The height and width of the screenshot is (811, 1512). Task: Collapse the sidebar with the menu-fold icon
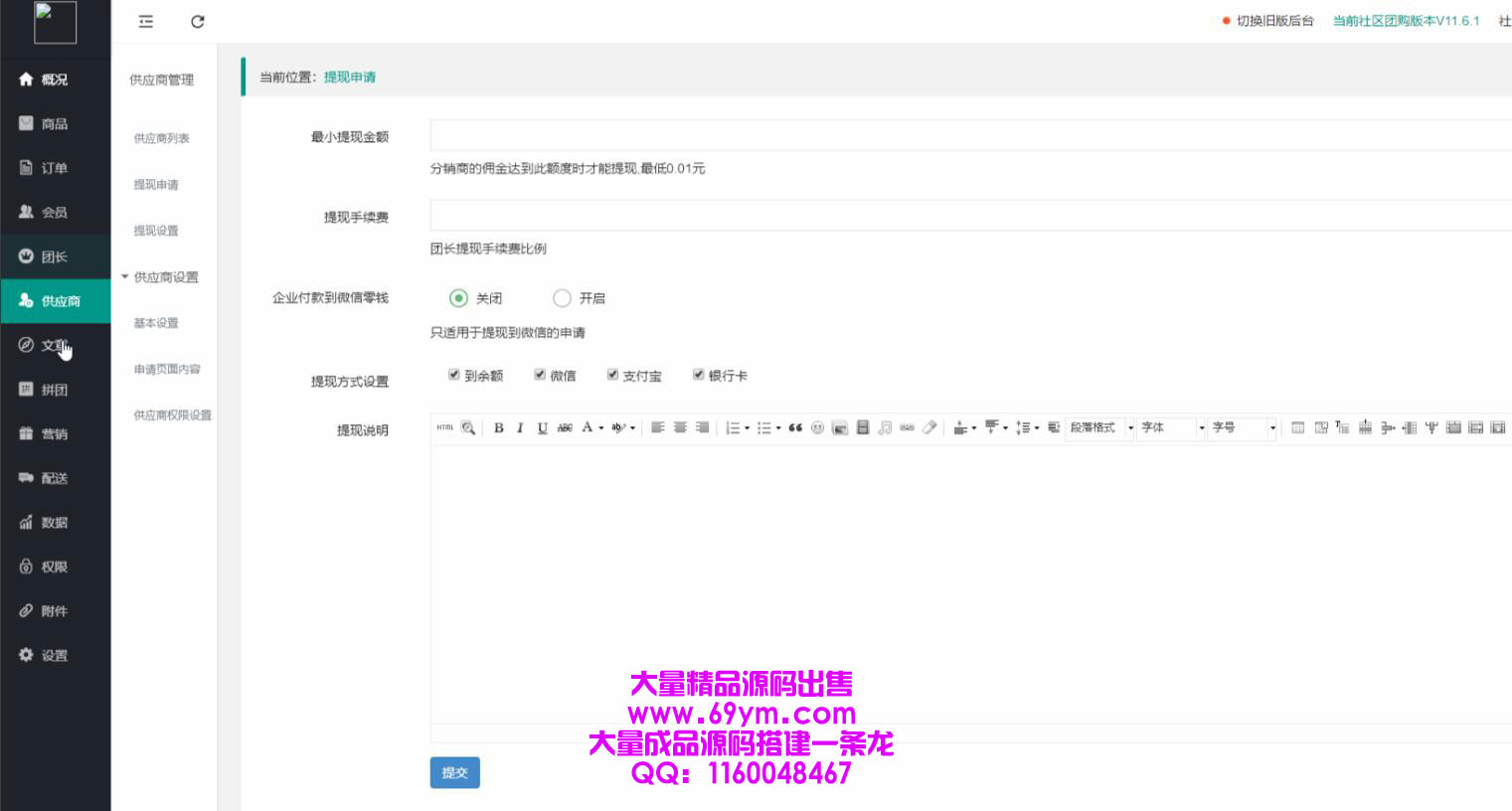(x=146, y=22)
